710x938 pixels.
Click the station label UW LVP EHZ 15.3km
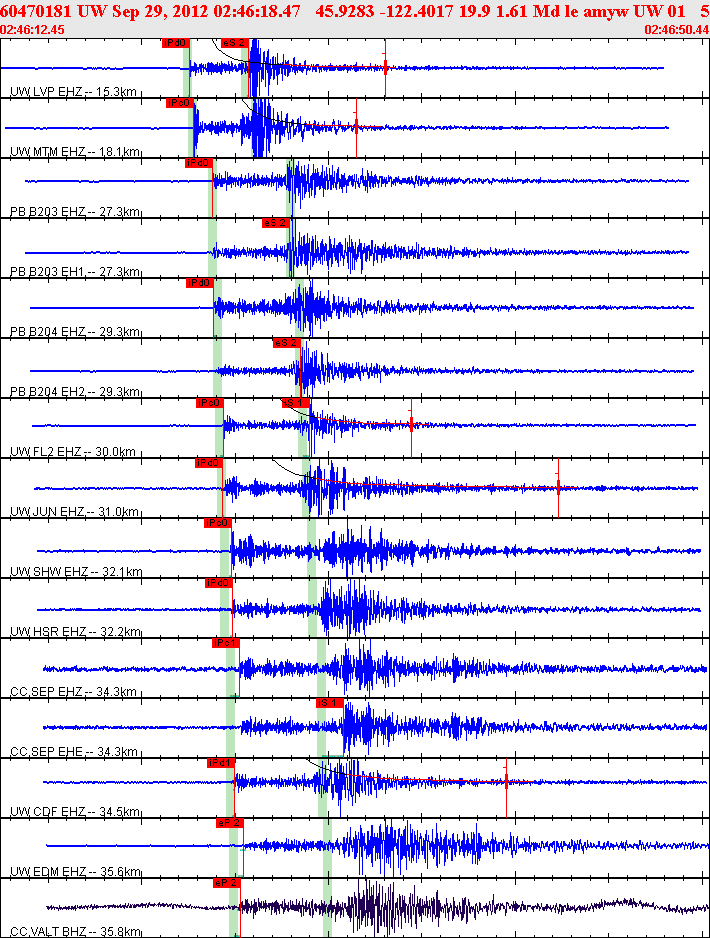pos(73,92)
